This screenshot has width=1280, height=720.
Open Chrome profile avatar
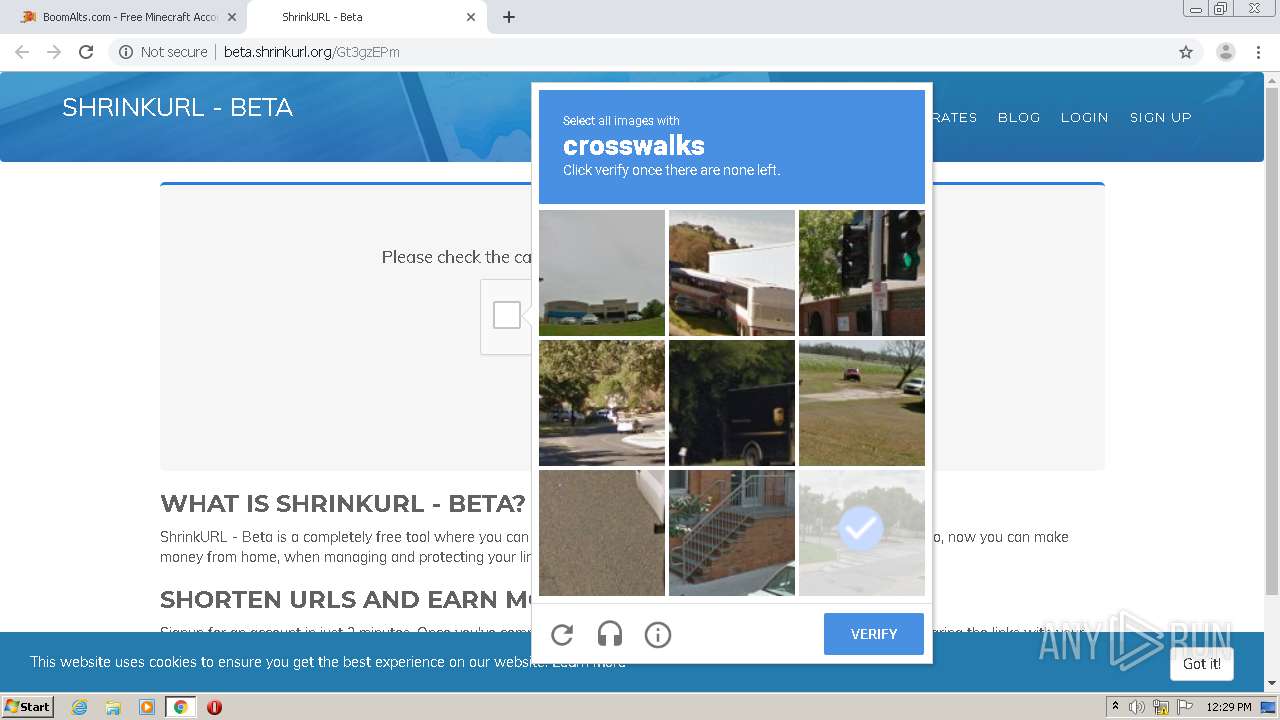(x=1226, y=52)
